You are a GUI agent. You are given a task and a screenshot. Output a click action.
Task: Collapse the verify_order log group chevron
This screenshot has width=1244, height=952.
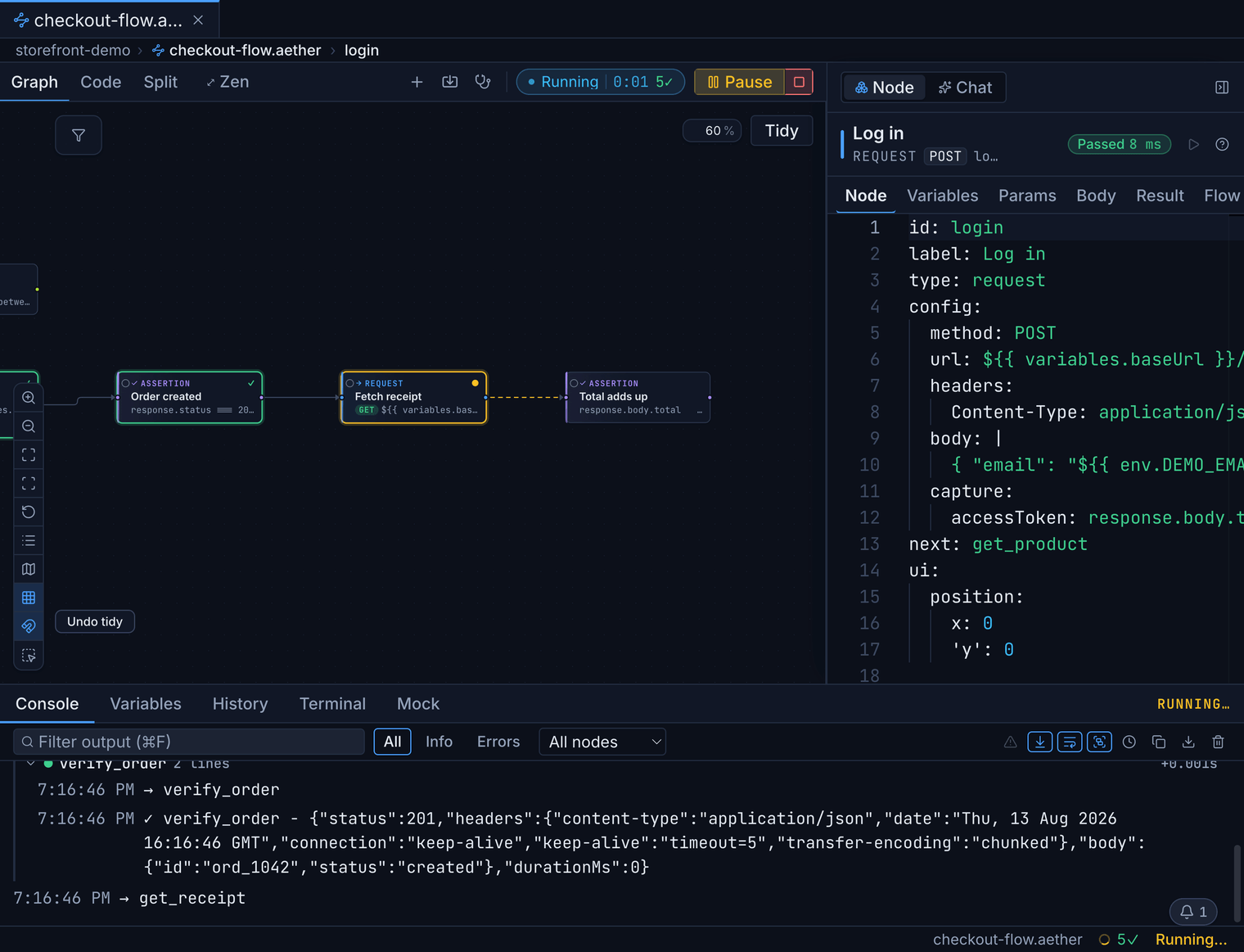(30, 764)
